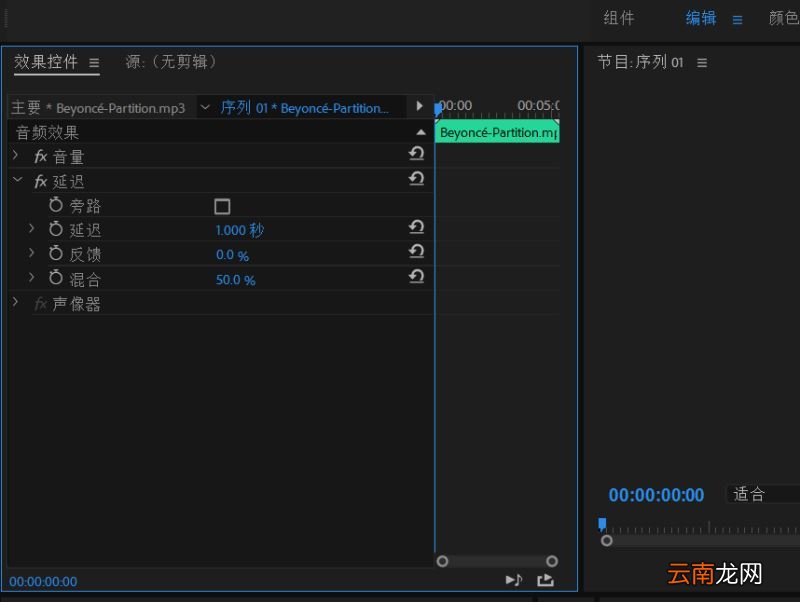Edit the 0.0 % feedback value
Screen dimensions: 800x602
pyautogui.click(x=232, y=255)
